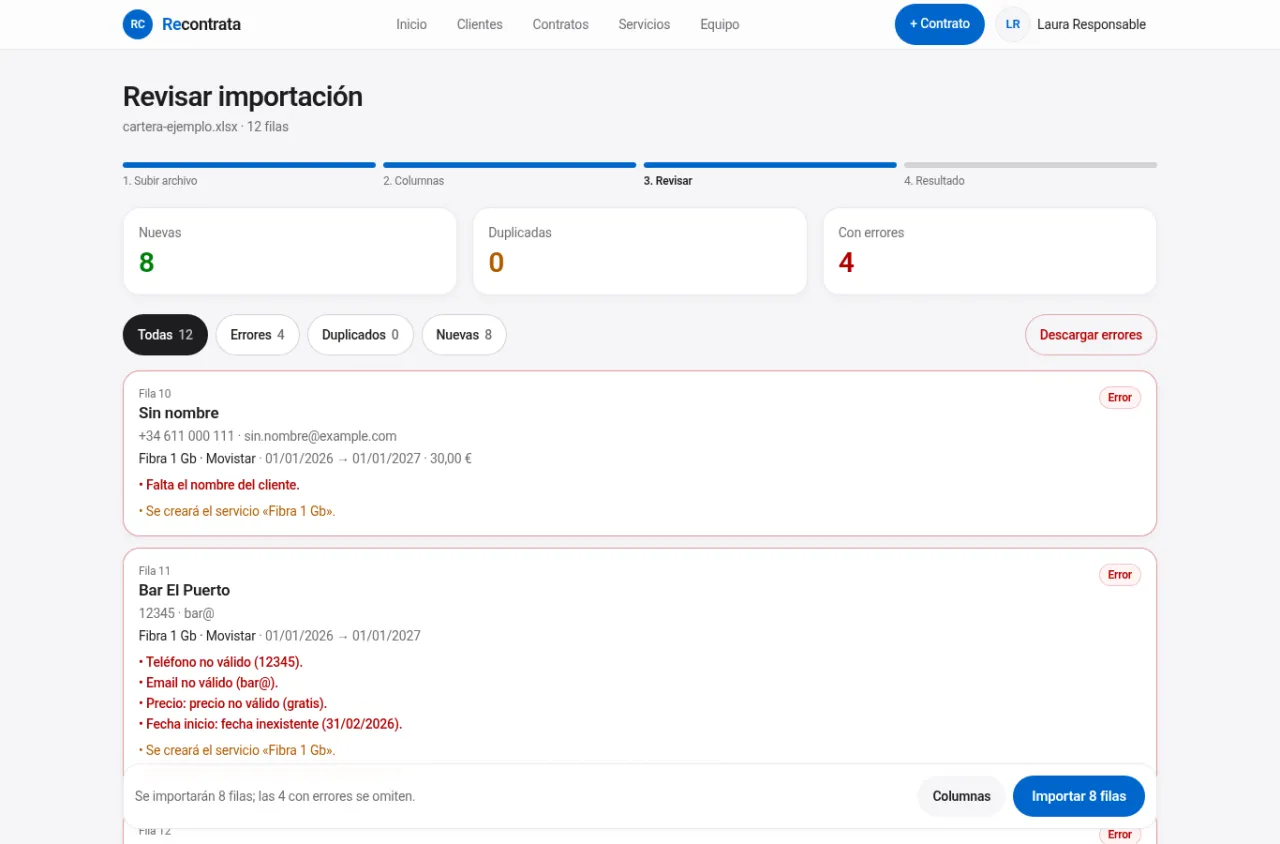Click the Fecha inicio fecha inexistente error
Image resolution: width=1280 pixels, height=844 pixels.
click(271, 724)
